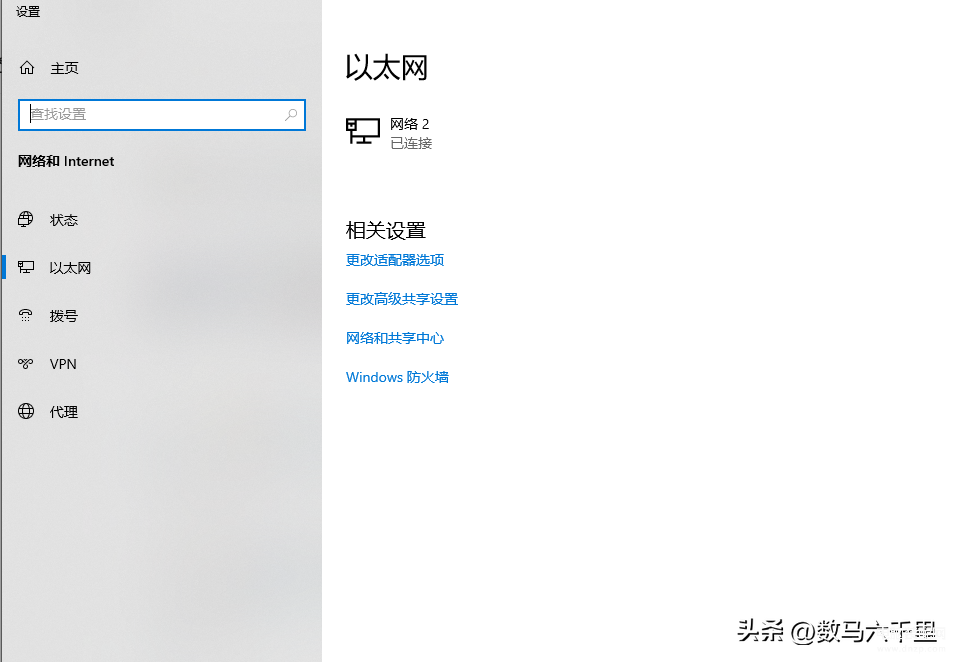Open Windows 防火墙 link

(397, 377)
